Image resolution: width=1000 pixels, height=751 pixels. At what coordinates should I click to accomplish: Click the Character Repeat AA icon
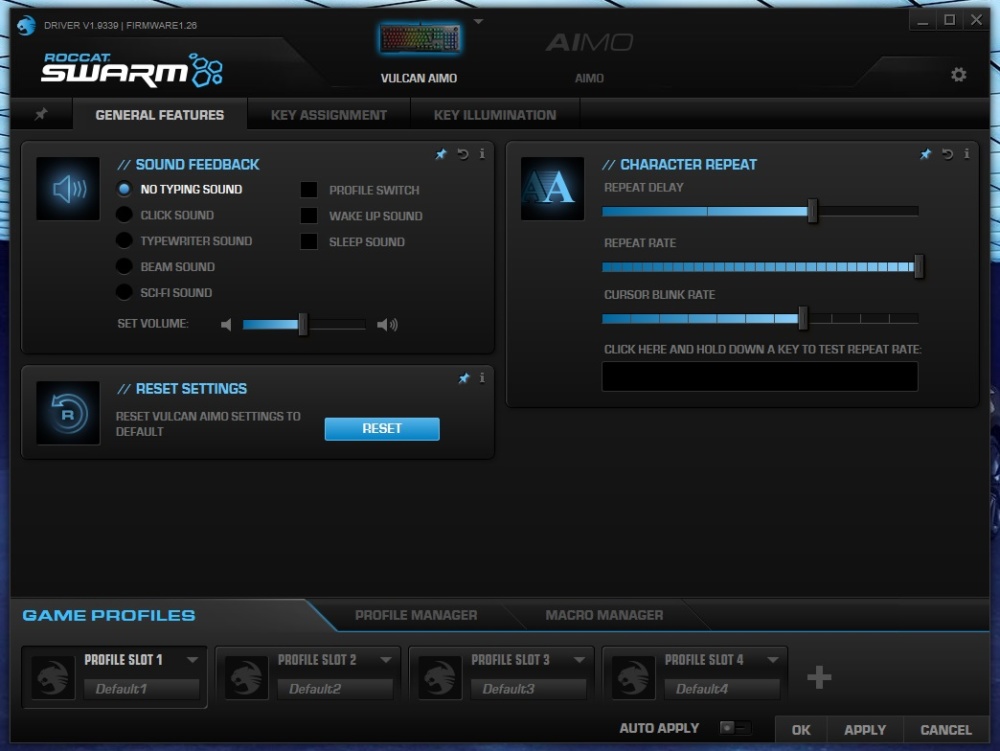tap(552, 189)
